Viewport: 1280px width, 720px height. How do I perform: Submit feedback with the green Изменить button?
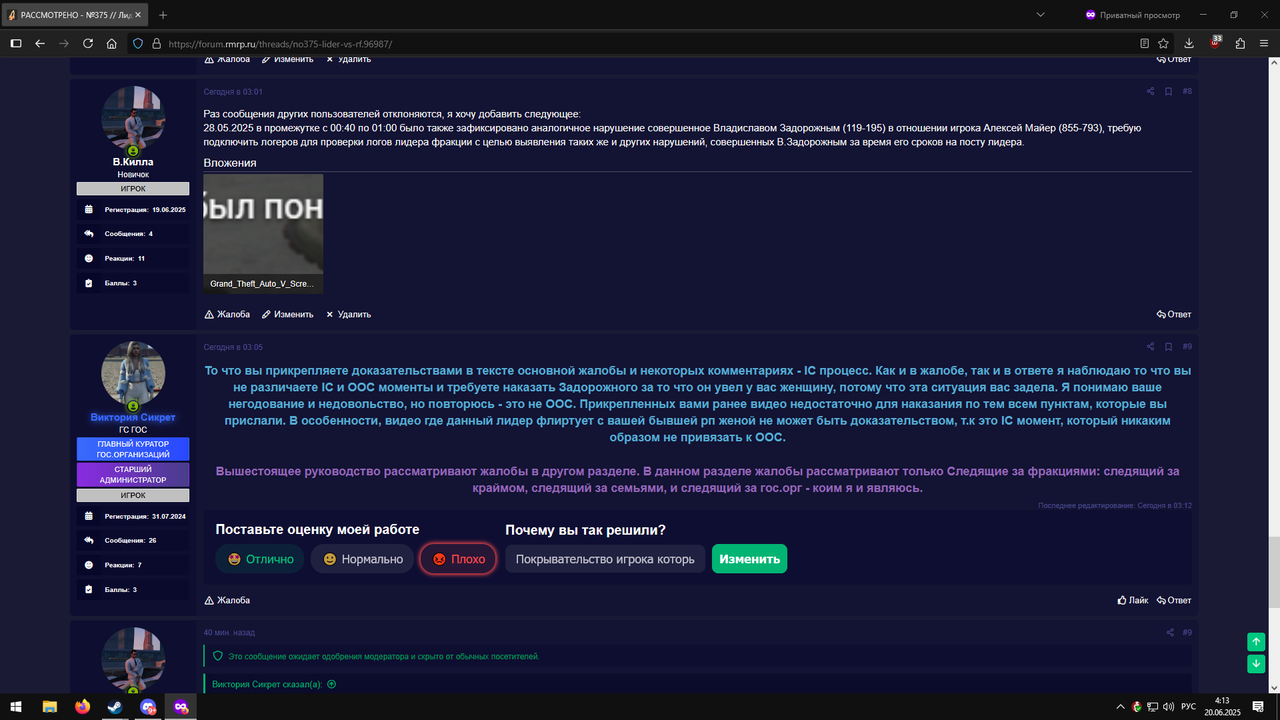[x=748, y=558]
